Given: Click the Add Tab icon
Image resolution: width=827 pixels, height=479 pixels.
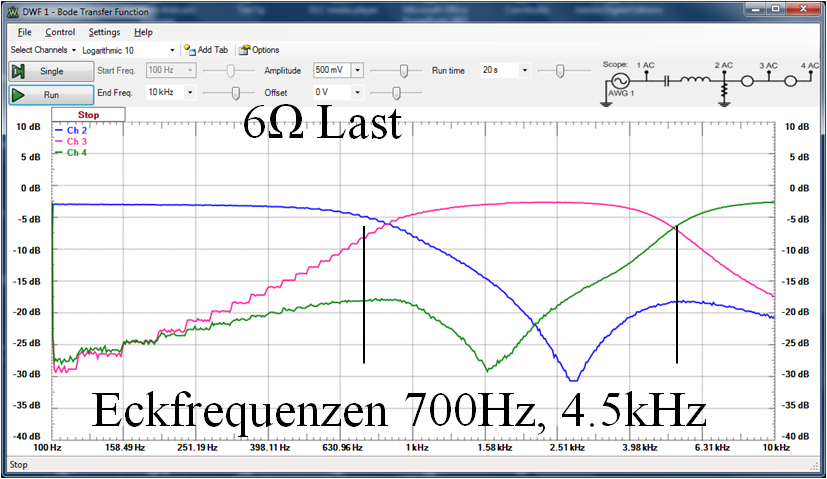Looking at the screenshot, I should [x=187, y=50].
